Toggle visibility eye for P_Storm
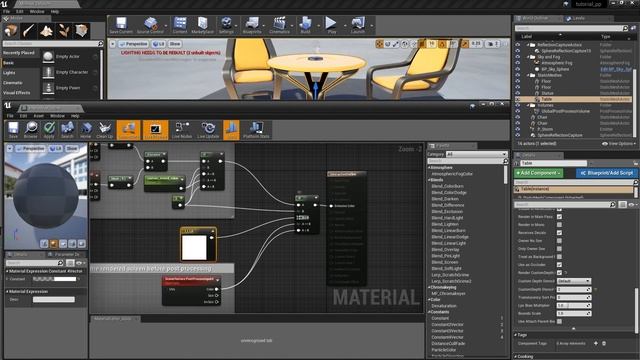640x360 pixels. pyautogui.click(x=518, y=129)
